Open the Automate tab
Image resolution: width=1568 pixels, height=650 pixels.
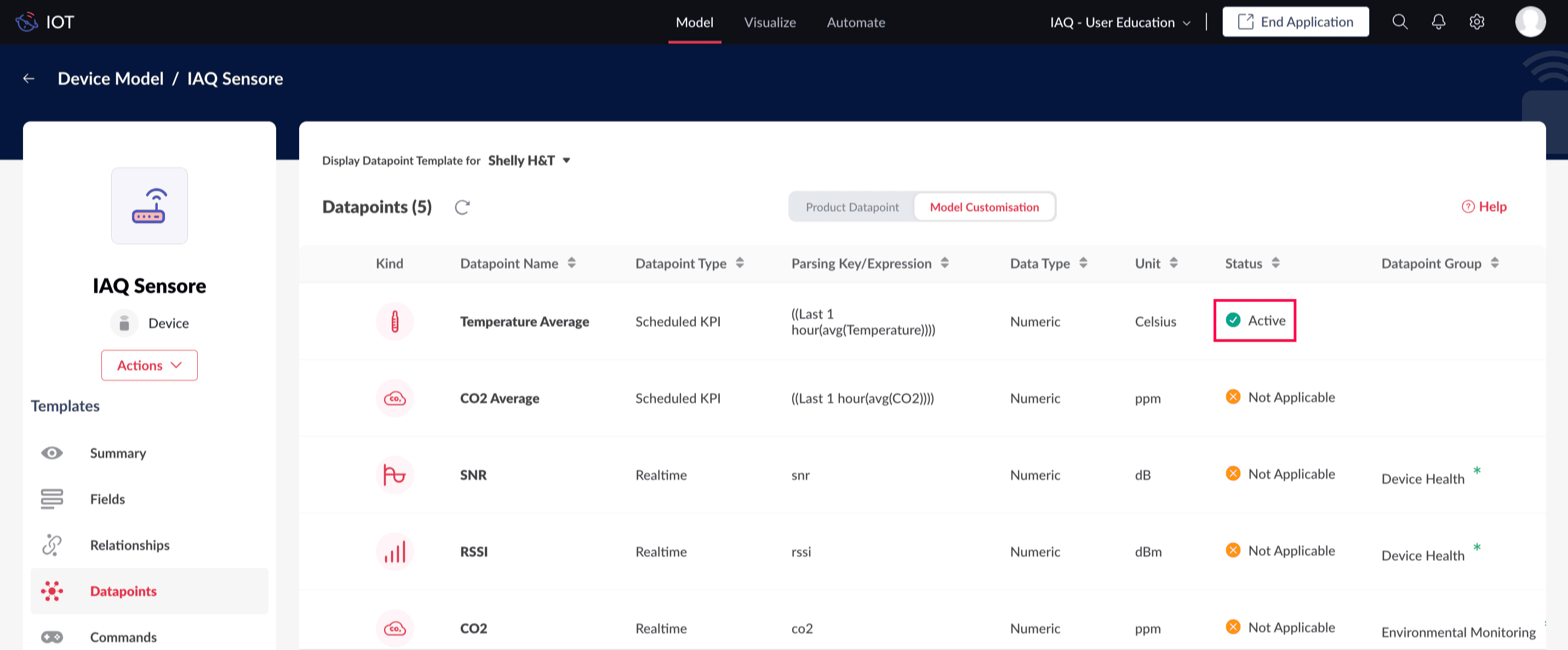(855, 22)
